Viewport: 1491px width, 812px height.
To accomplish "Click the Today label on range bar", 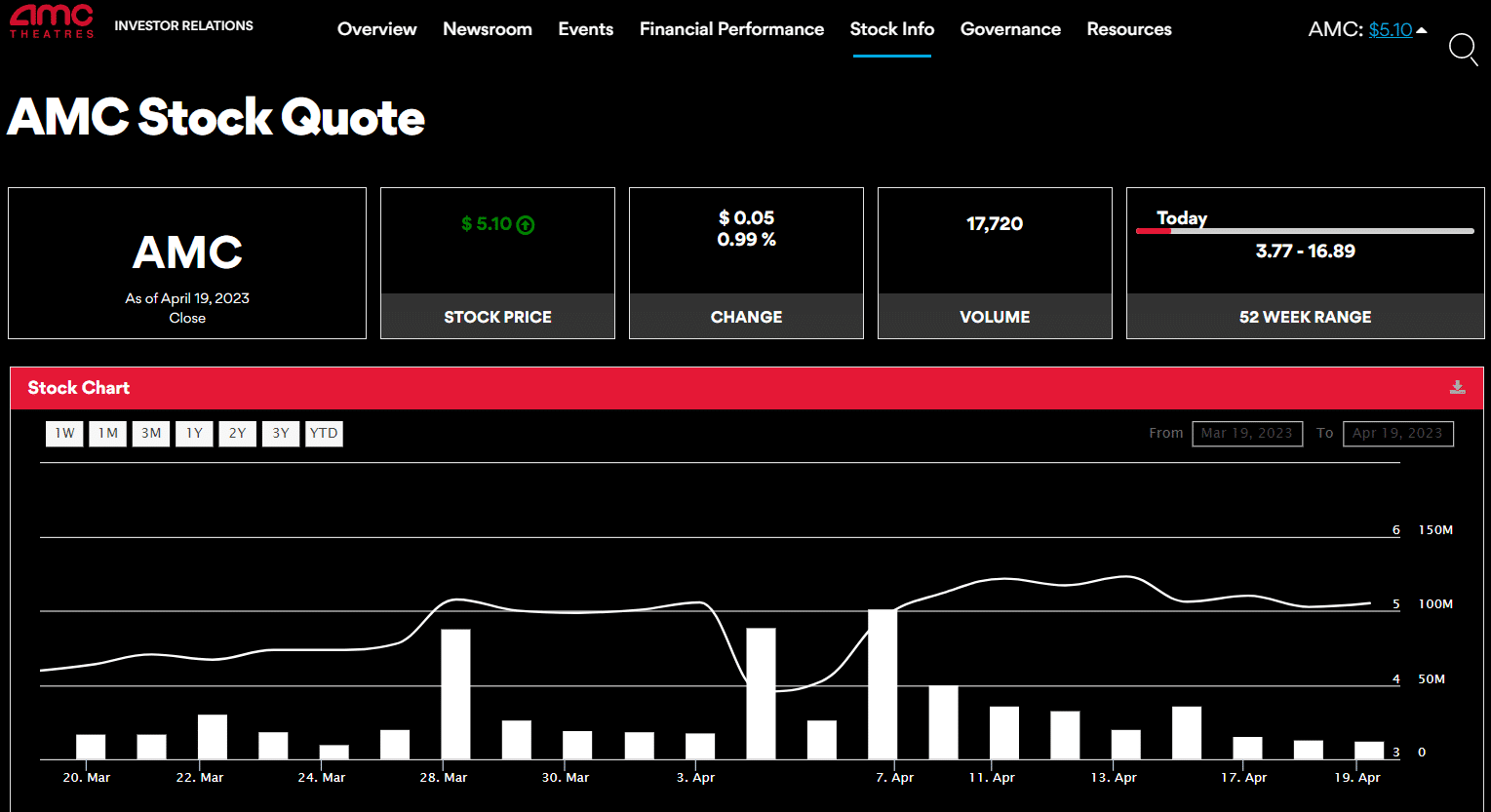I will pyautogui.click(x=1182, y=218).
